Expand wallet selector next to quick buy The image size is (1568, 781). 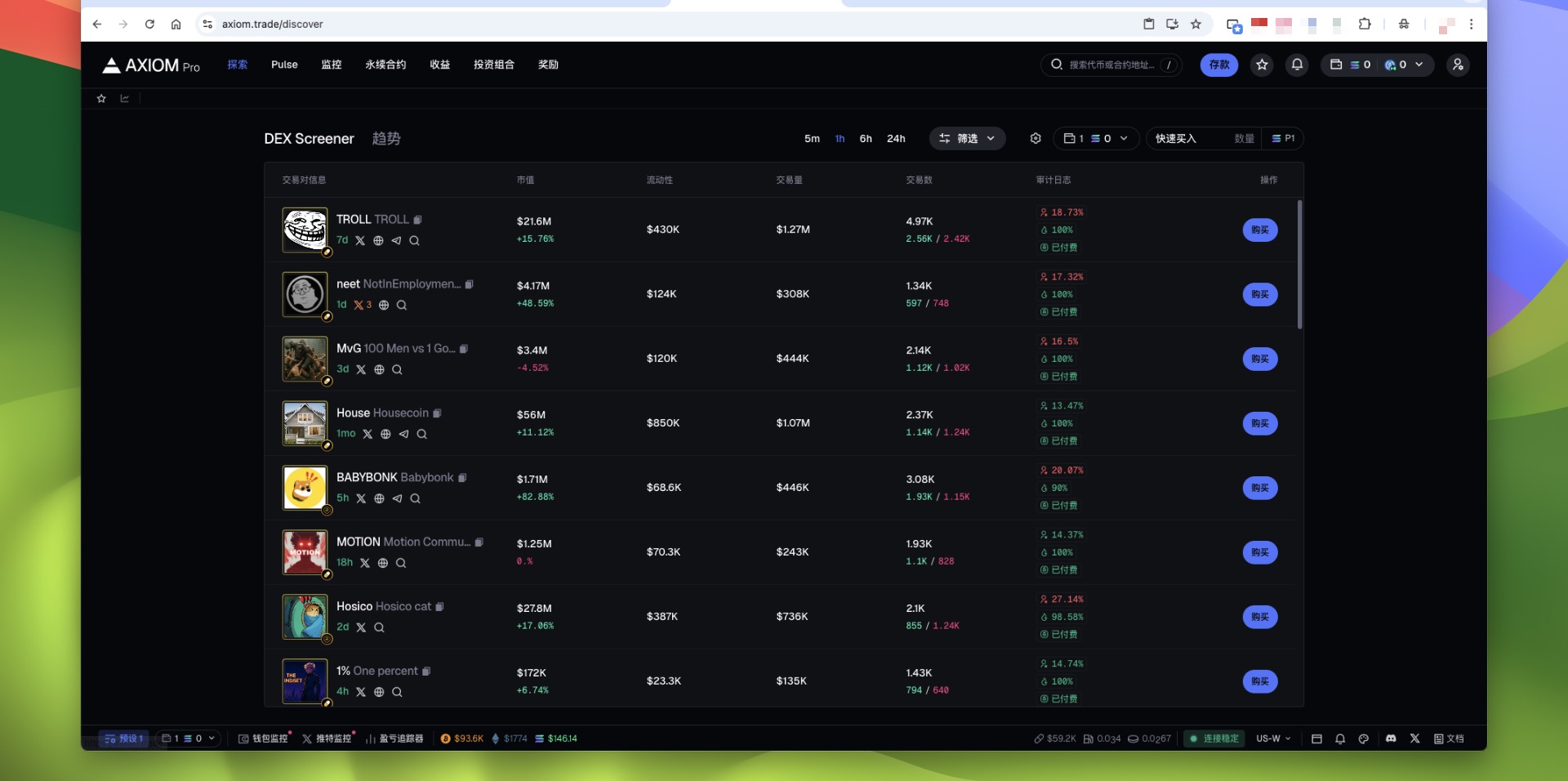pyautogui.click(x=1096, y=139)
